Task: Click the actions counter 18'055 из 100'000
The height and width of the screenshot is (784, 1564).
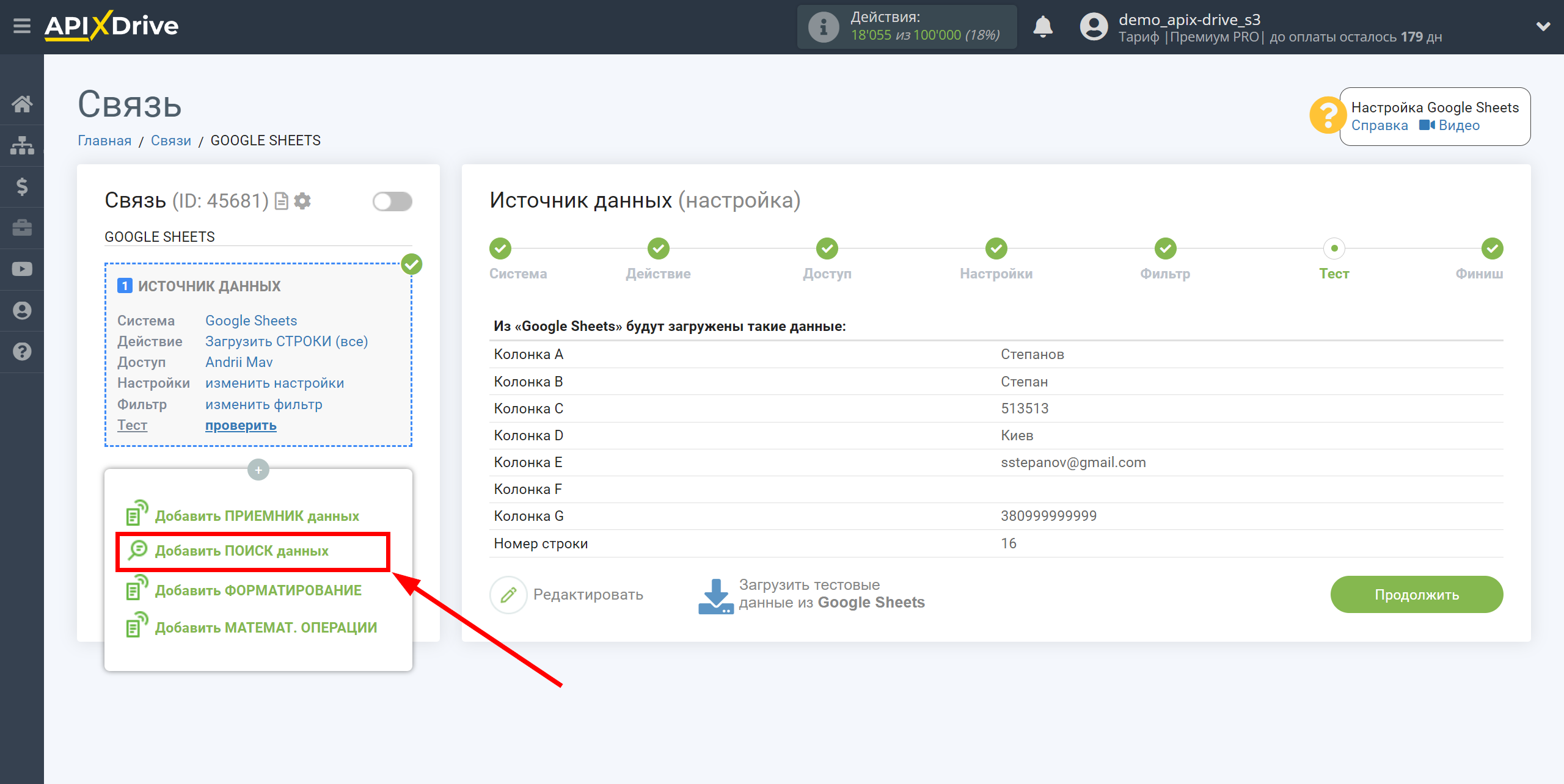Action: 925,35
